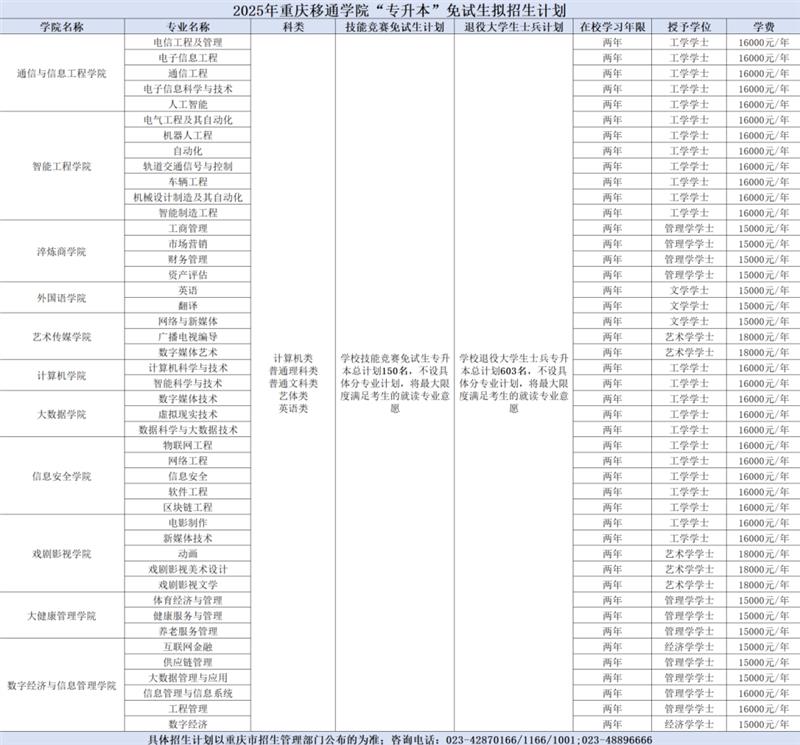Click the 18000元/年 fee in the 广播电视编导 row
This screenshot has width=800, height=745.
[763, 337]
